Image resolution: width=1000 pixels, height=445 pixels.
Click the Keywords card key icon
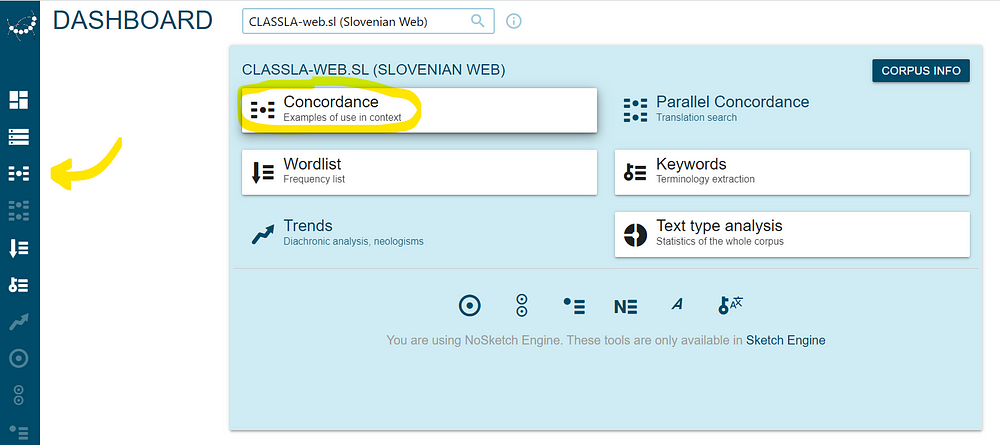tap(635, 173)
